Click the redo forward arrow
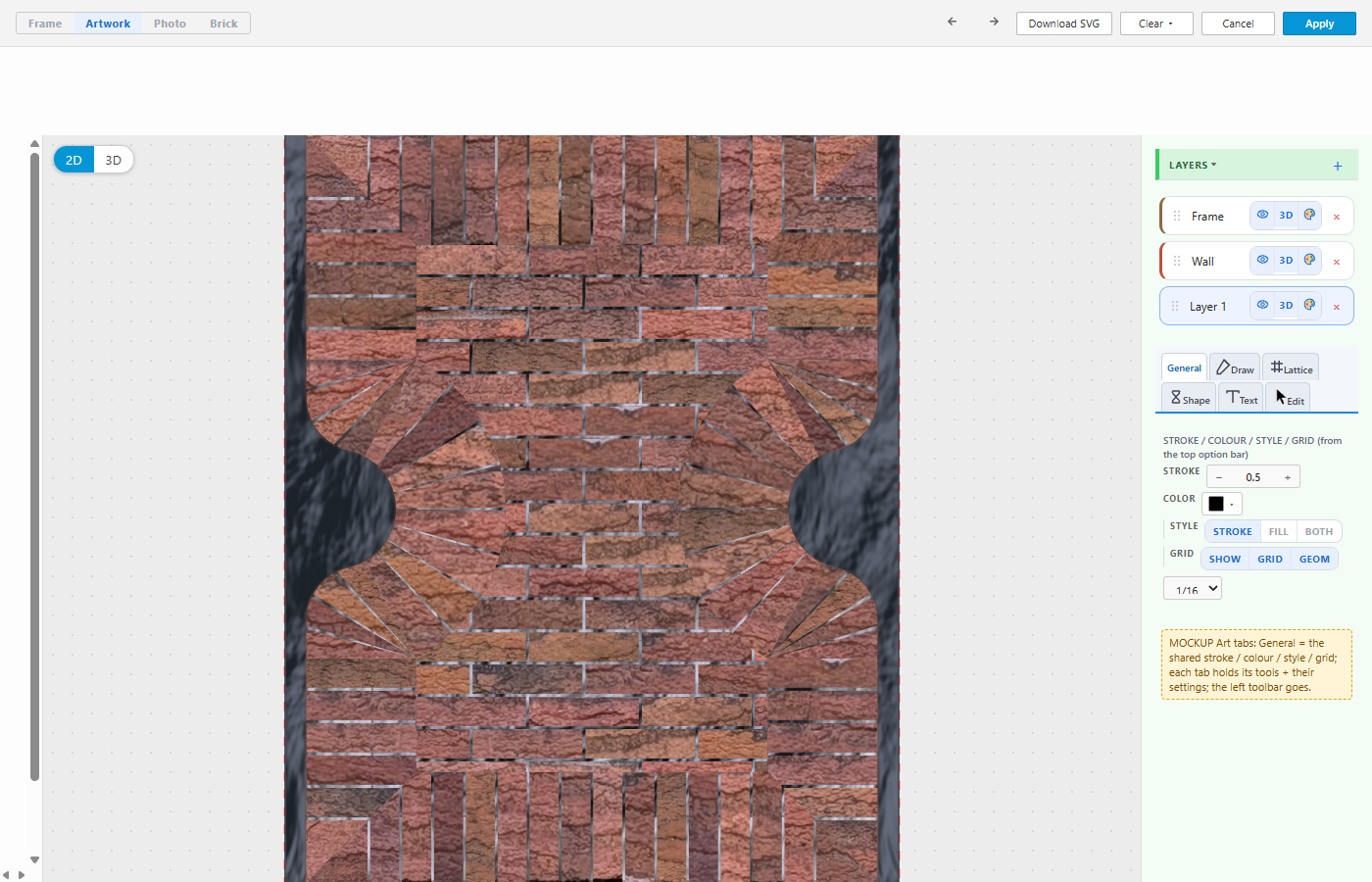The height and width of the screenshot is (882, 1372). [x=994, y=22]
